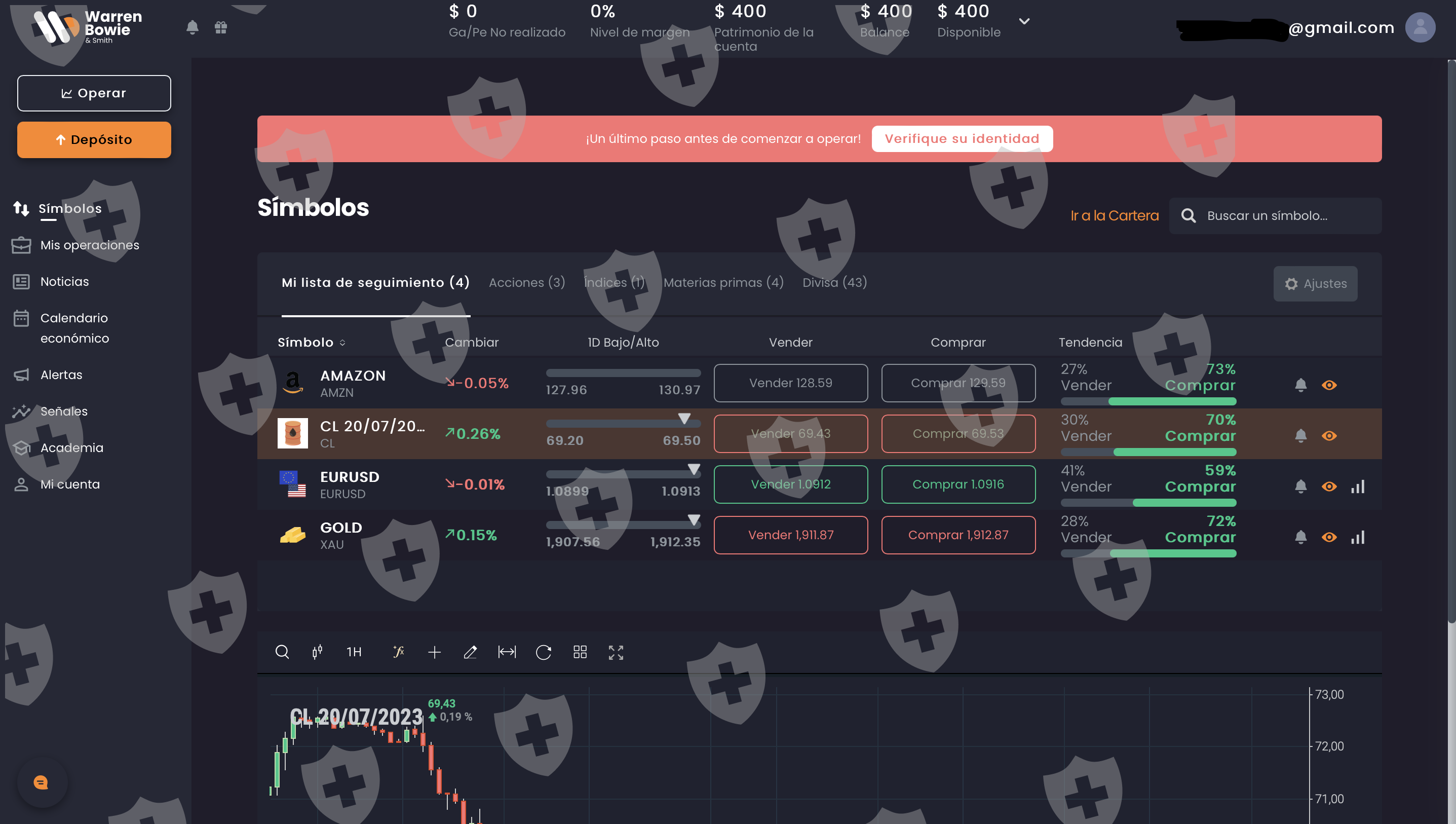The height and width of the screenshot is (824, 1456).
Task: Open the 1H chart timeframe selector
Action: 354,652
